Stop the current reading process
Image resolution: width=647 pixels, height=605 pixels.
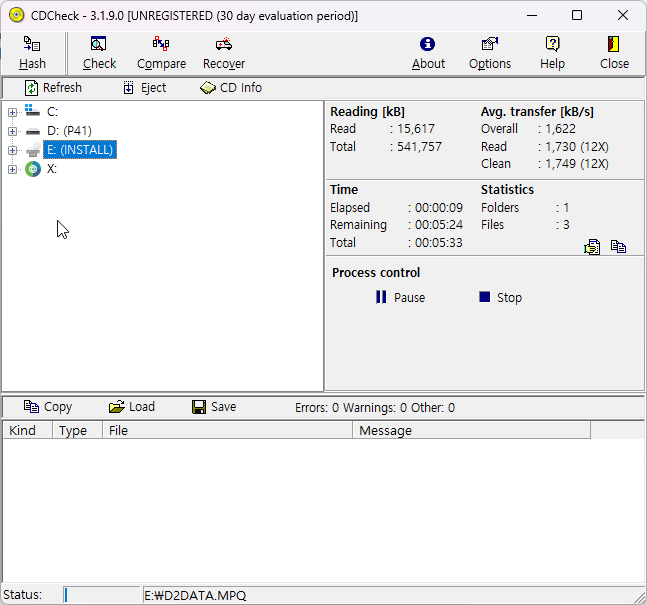500,297
